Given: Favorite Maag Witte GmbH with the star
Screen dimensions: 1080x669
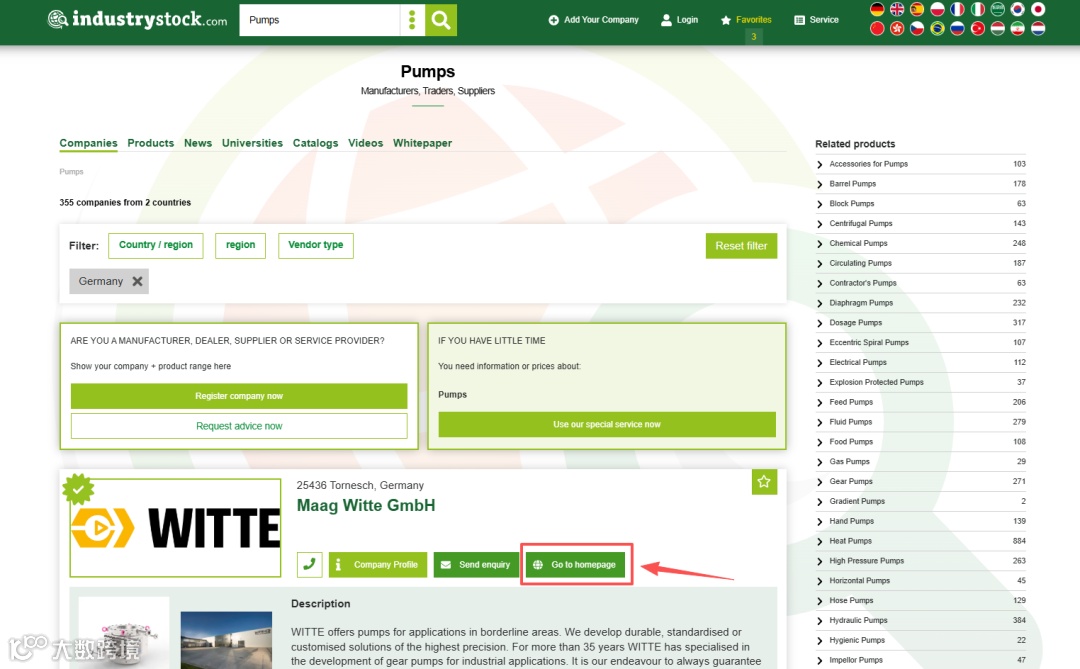Looking at the screenshot, I should coord(764,482).
